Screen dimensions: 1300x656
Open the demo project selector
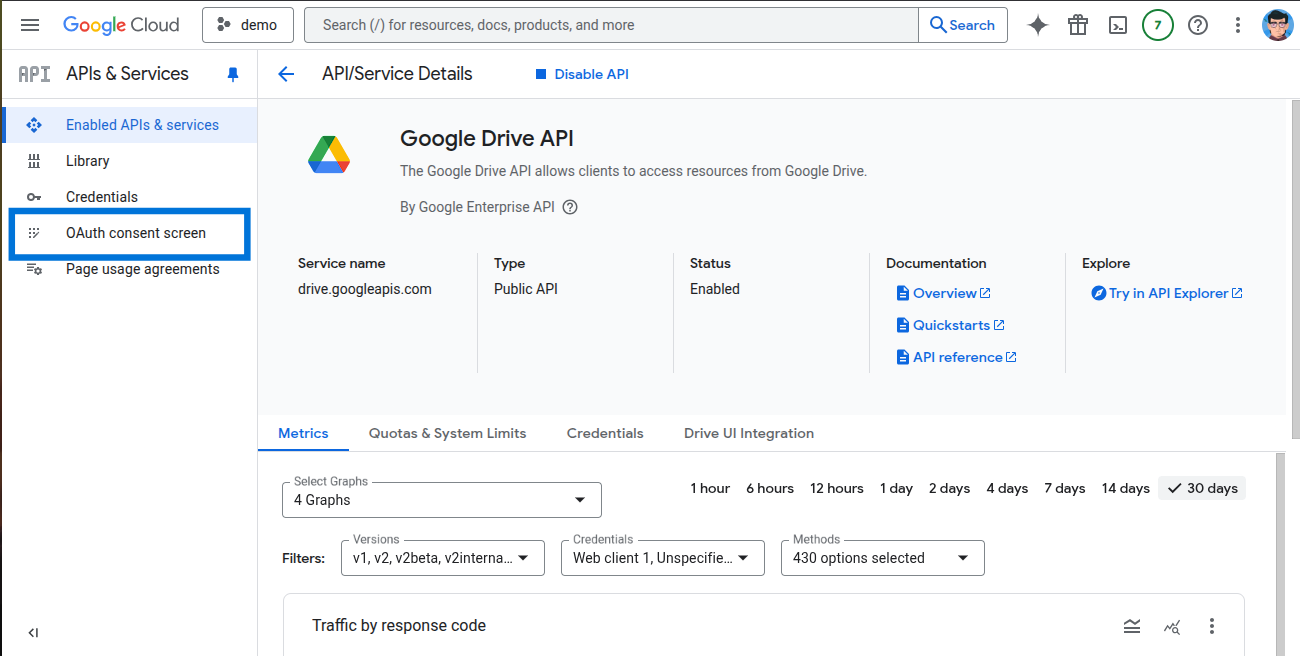249,25
